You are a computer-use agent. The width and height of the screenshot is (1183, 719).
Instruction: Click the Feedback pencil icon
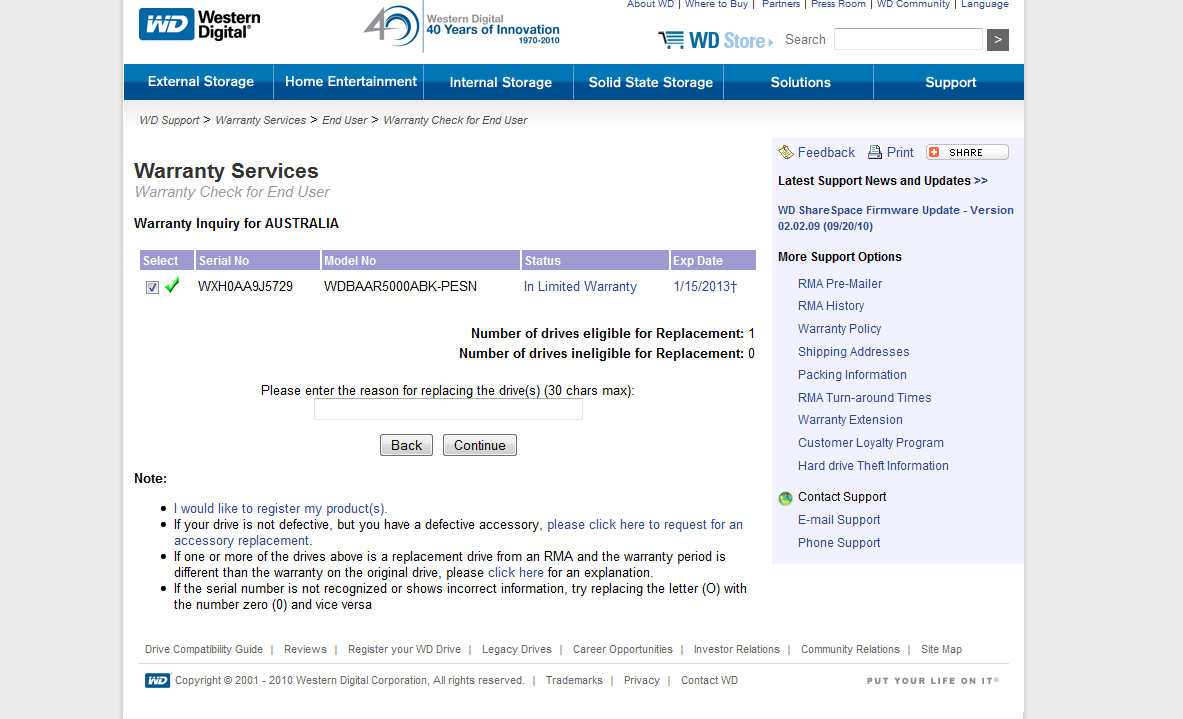785,152
